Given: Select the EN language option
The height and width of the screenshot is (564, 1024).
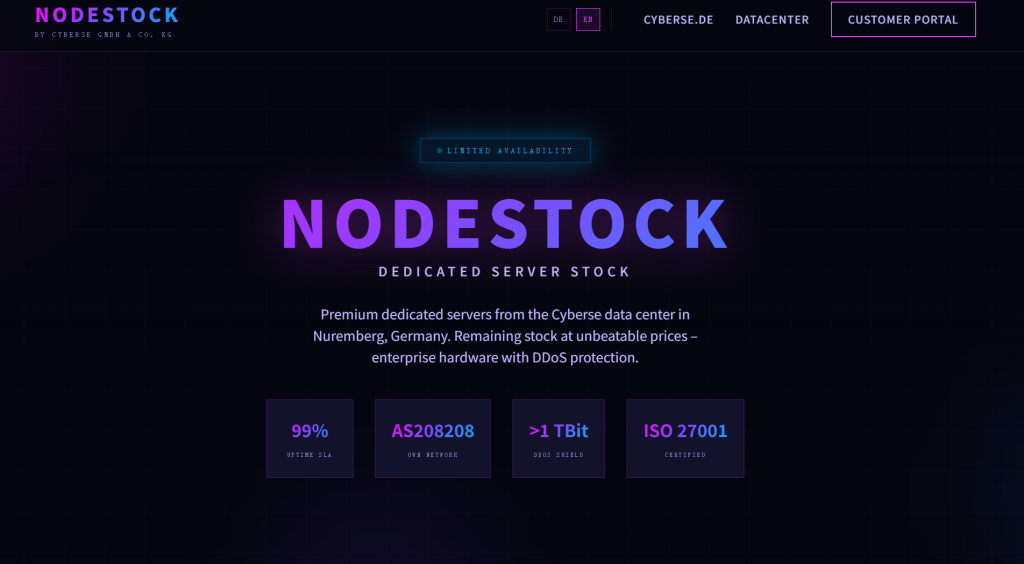Looking at the screenshot, I should (588, 19).
